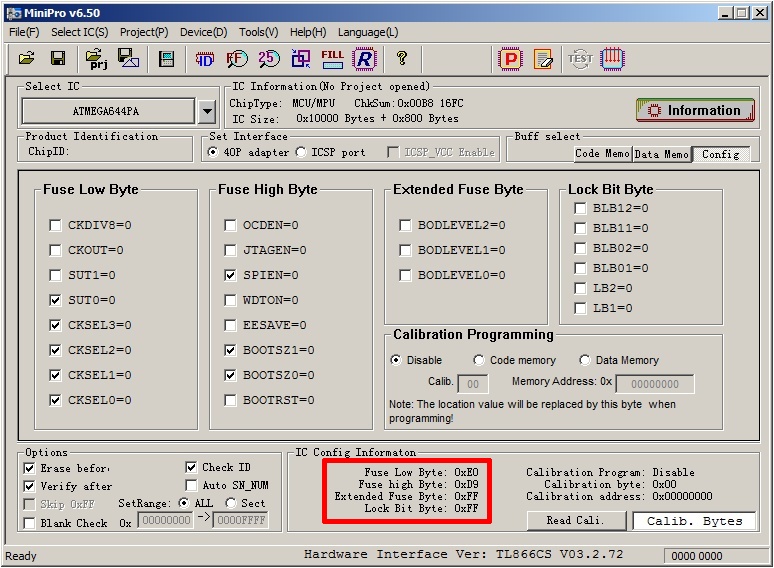Toggle the Erase before option

pos(29,468)
